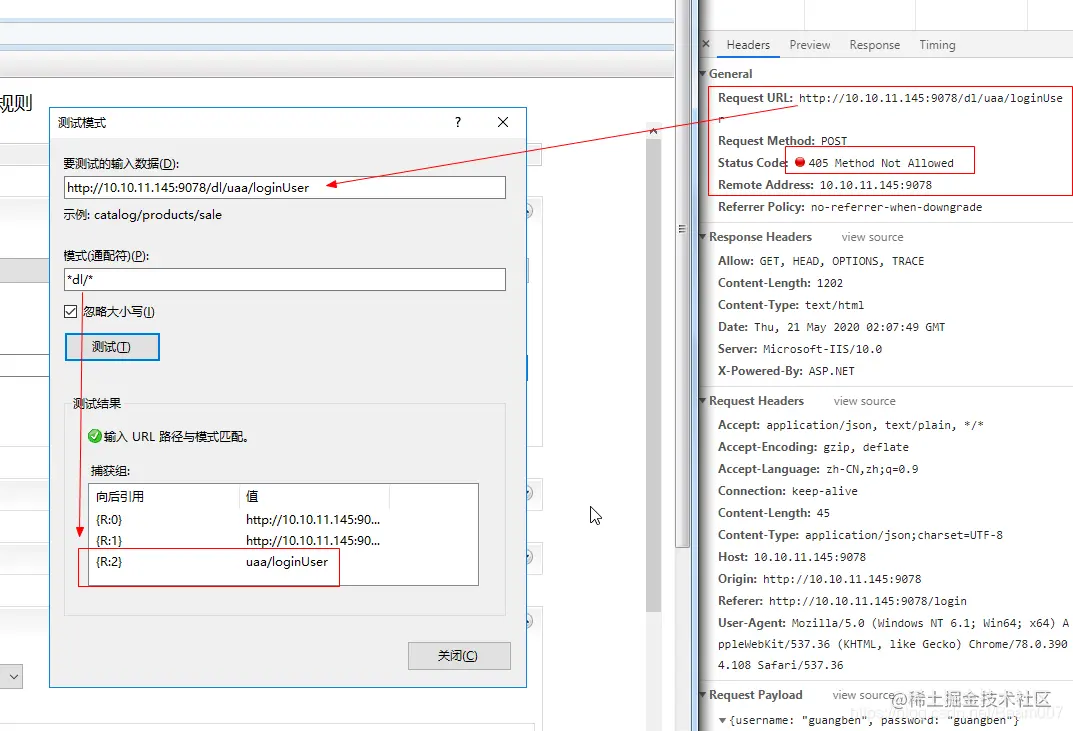Open the Headers tab in DevTools
Viewport: 1073px width, 731px height.
[x=748, y=44]
